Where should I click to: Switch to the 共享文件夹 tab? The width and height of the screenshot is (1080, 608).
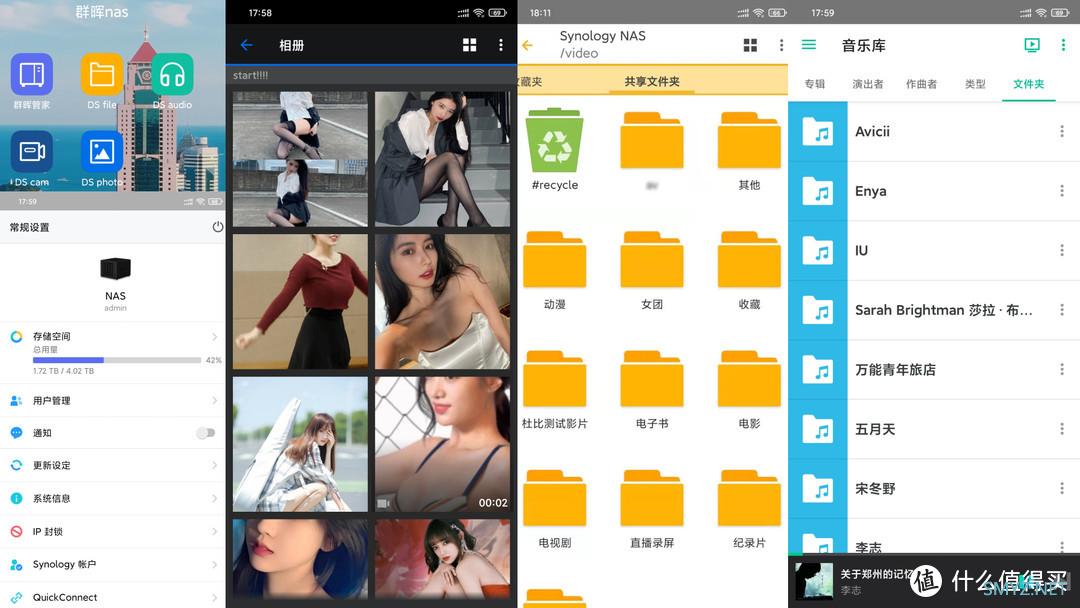652,81
